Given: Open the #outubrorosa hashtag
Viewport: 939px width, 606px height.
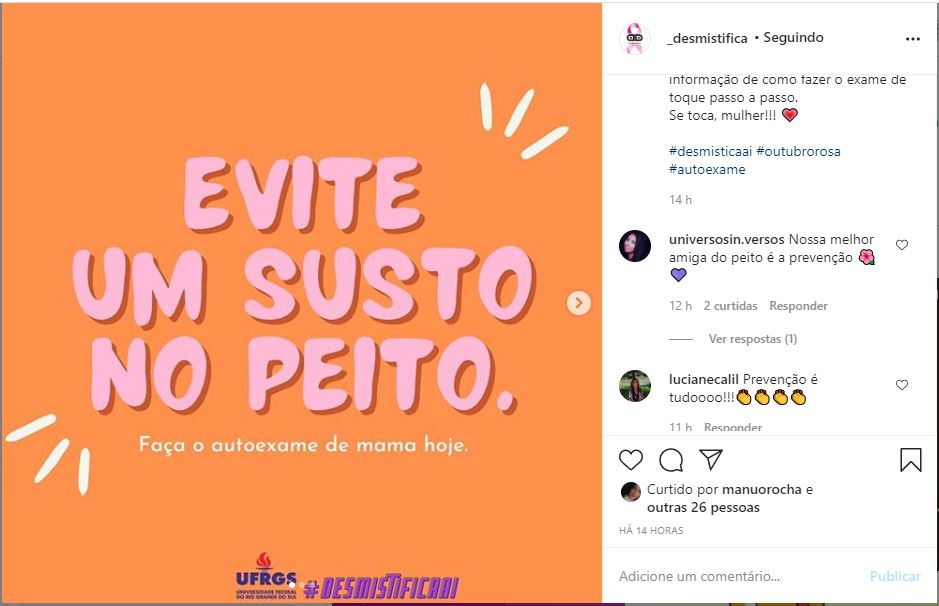Looking at the screenshot, I should (798, 152).
